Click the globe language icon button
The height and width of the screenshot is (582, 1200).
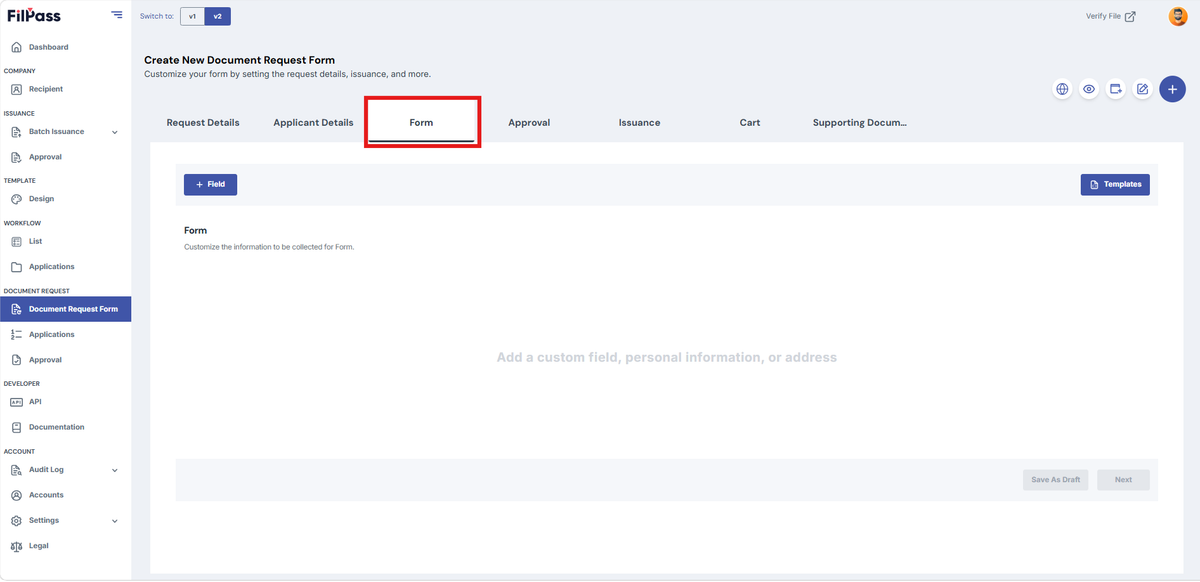tap(1062, 89)
